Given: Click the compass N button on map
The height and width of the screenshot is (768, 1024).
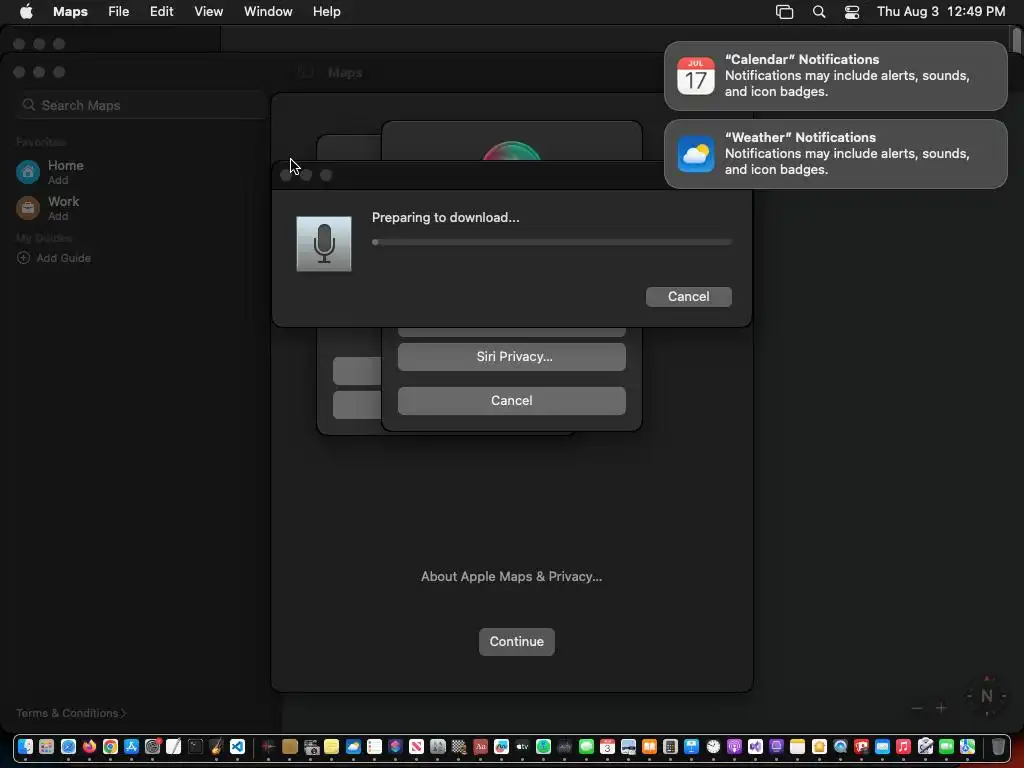Looking at the screenshot, I should 986,696.
